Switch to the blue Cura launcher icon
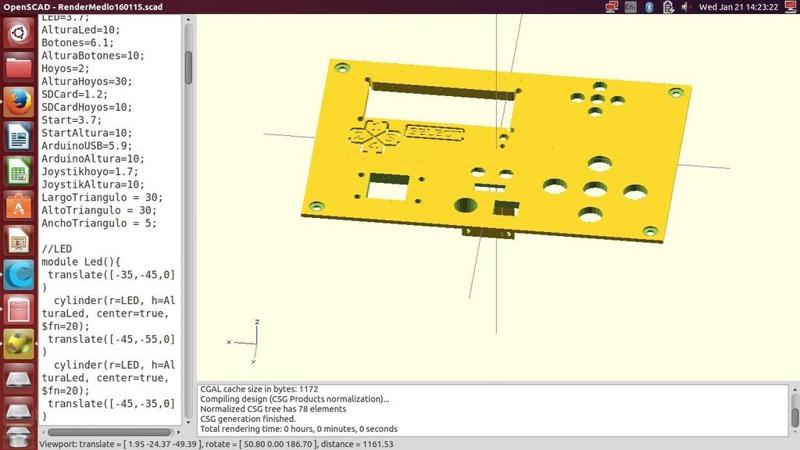Screen dimensions: 800x450 pyautogui.click(x=18, y=276)
